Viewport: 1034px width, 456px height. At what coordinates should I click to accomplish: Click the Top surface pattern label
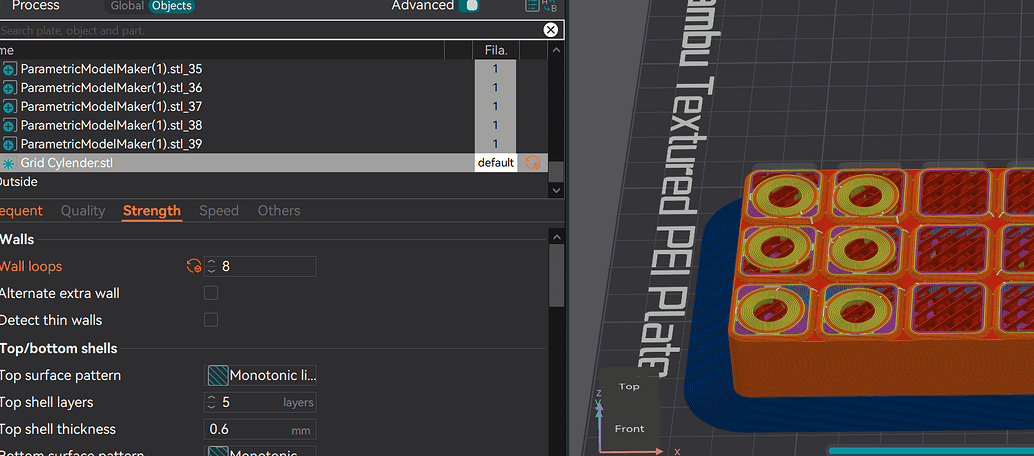coord(61,376)
